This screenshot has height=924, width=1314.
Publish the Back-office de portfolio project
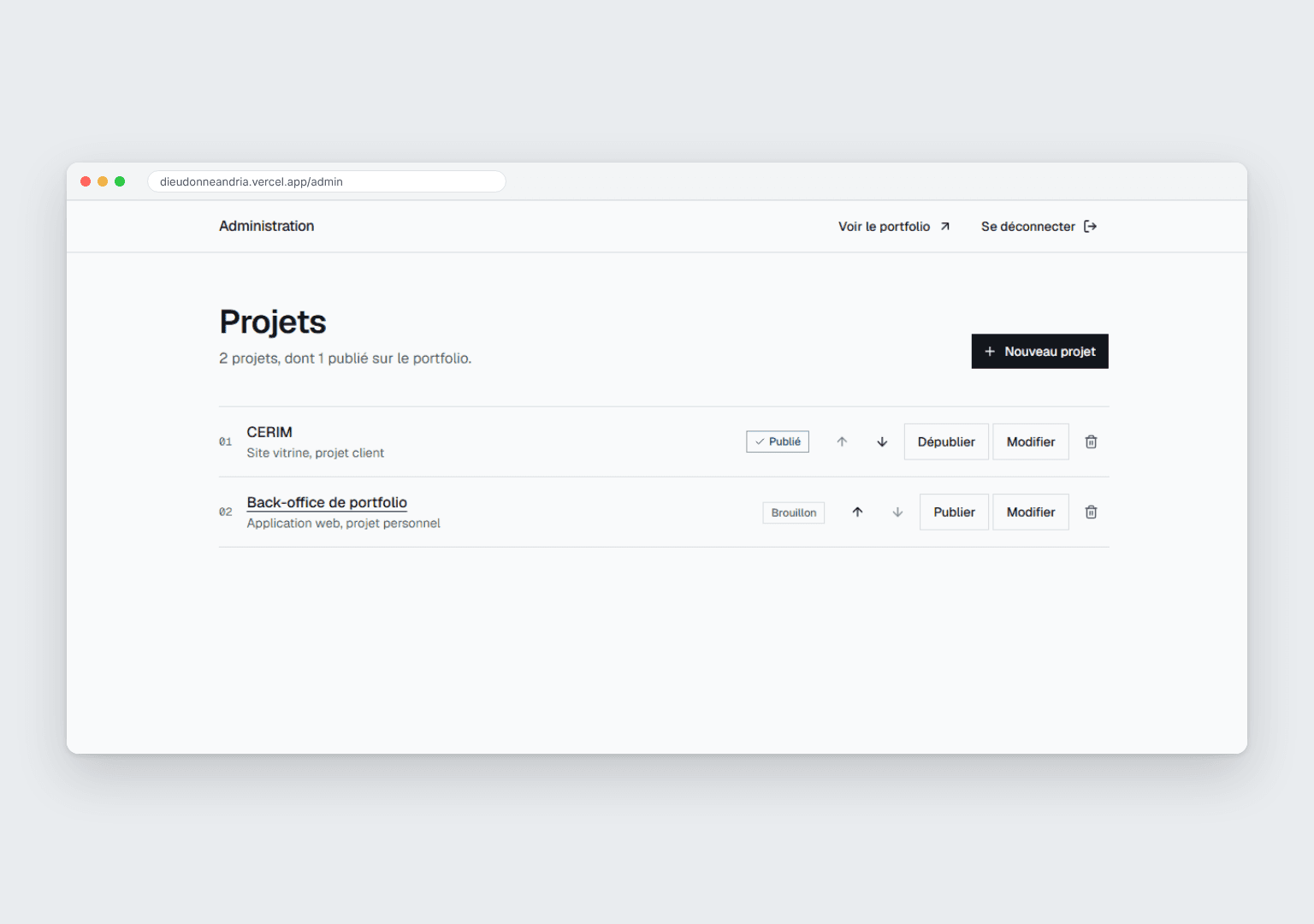coord(954,512)
